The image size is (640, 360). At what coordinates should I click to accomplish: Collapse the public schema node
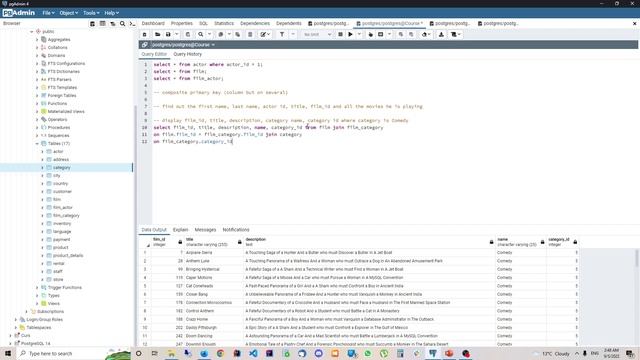click(32, 31)
